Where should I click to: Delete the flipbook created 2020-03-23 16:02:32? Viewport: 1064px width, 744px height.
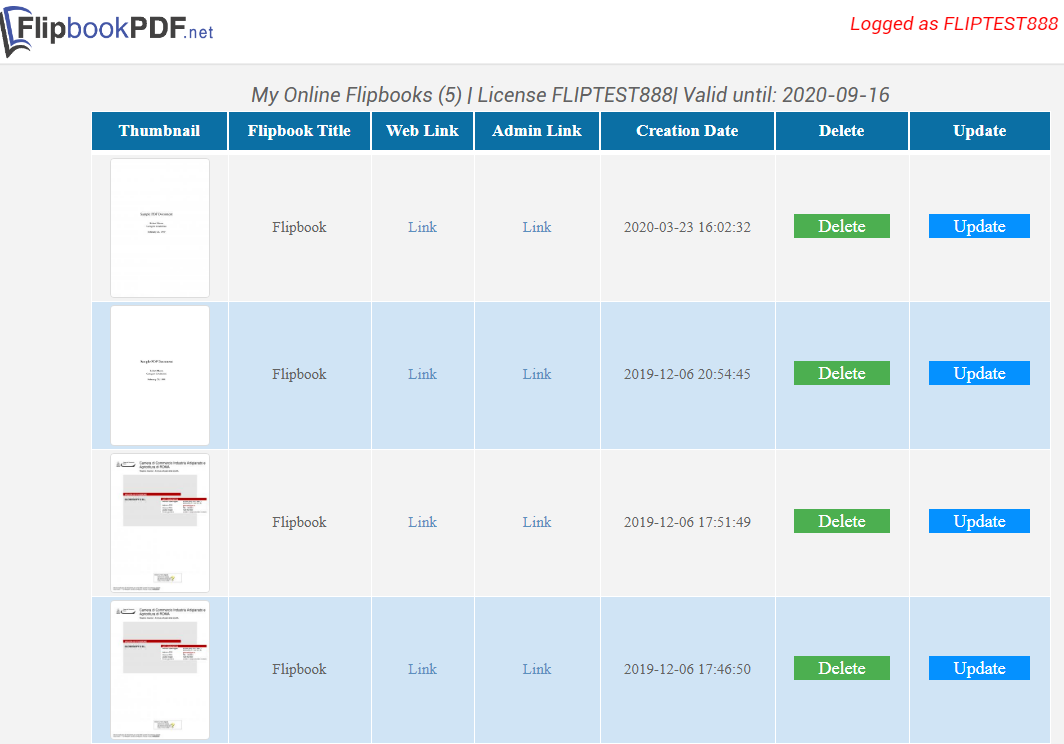841,226
